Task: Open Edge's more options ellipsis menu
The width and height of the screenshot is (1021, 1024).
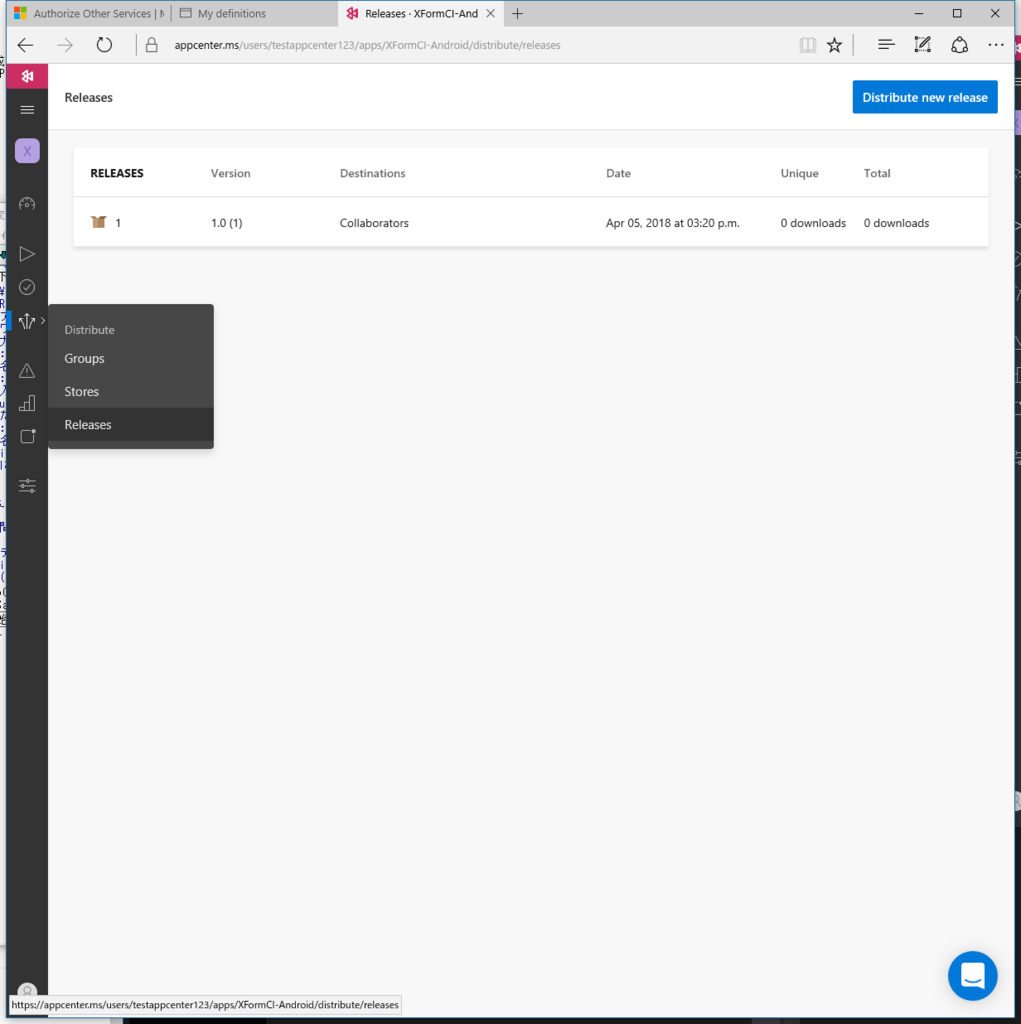Action: [996, 44]
